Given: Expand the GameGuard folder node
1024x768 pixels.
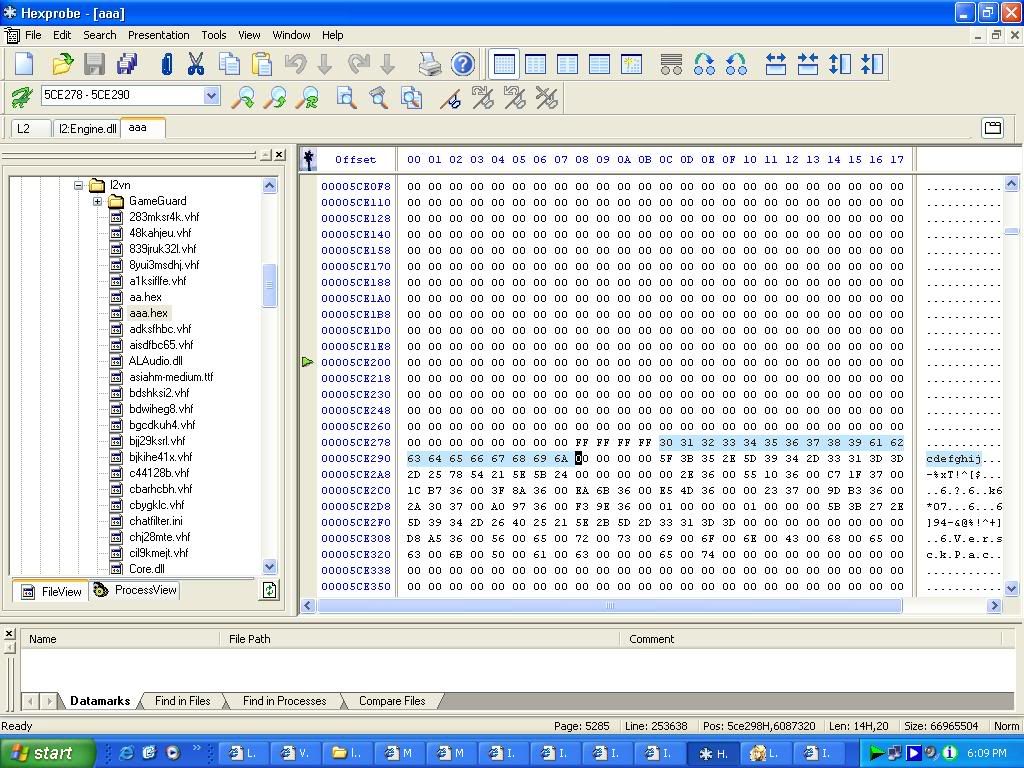Looking at the screenshot, I should tap(98, 201).
